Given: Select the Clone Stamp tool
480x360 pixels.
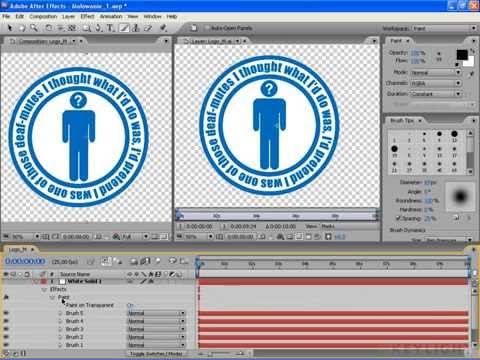Looking at the screenshot, I should [135, 28].
